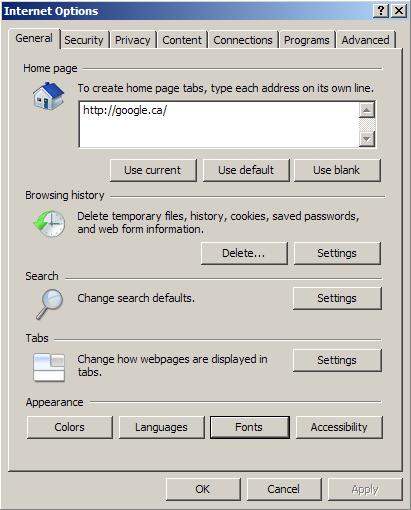
Task: Click Delete... under Browsing history
Action: pyautogui.click(x=244, y=253)
